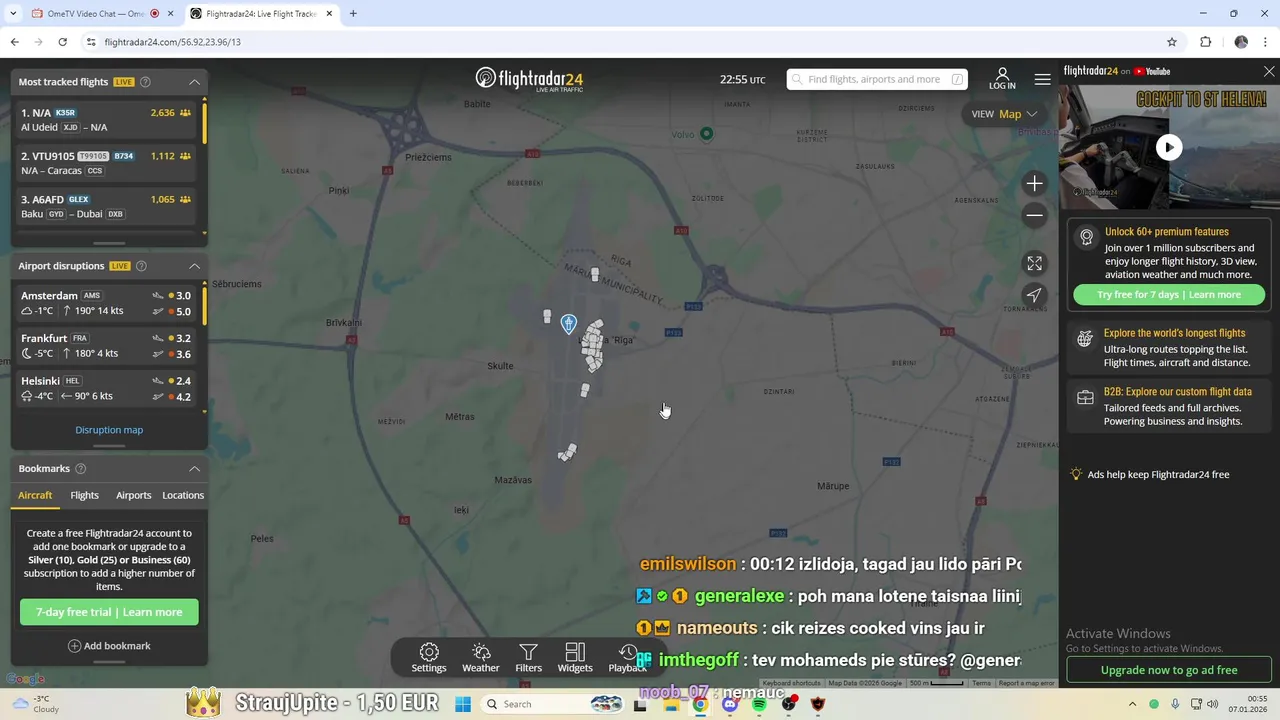Open the LOG IN user icon
The image size is (1280, 720).
(x=1002, y=79)
